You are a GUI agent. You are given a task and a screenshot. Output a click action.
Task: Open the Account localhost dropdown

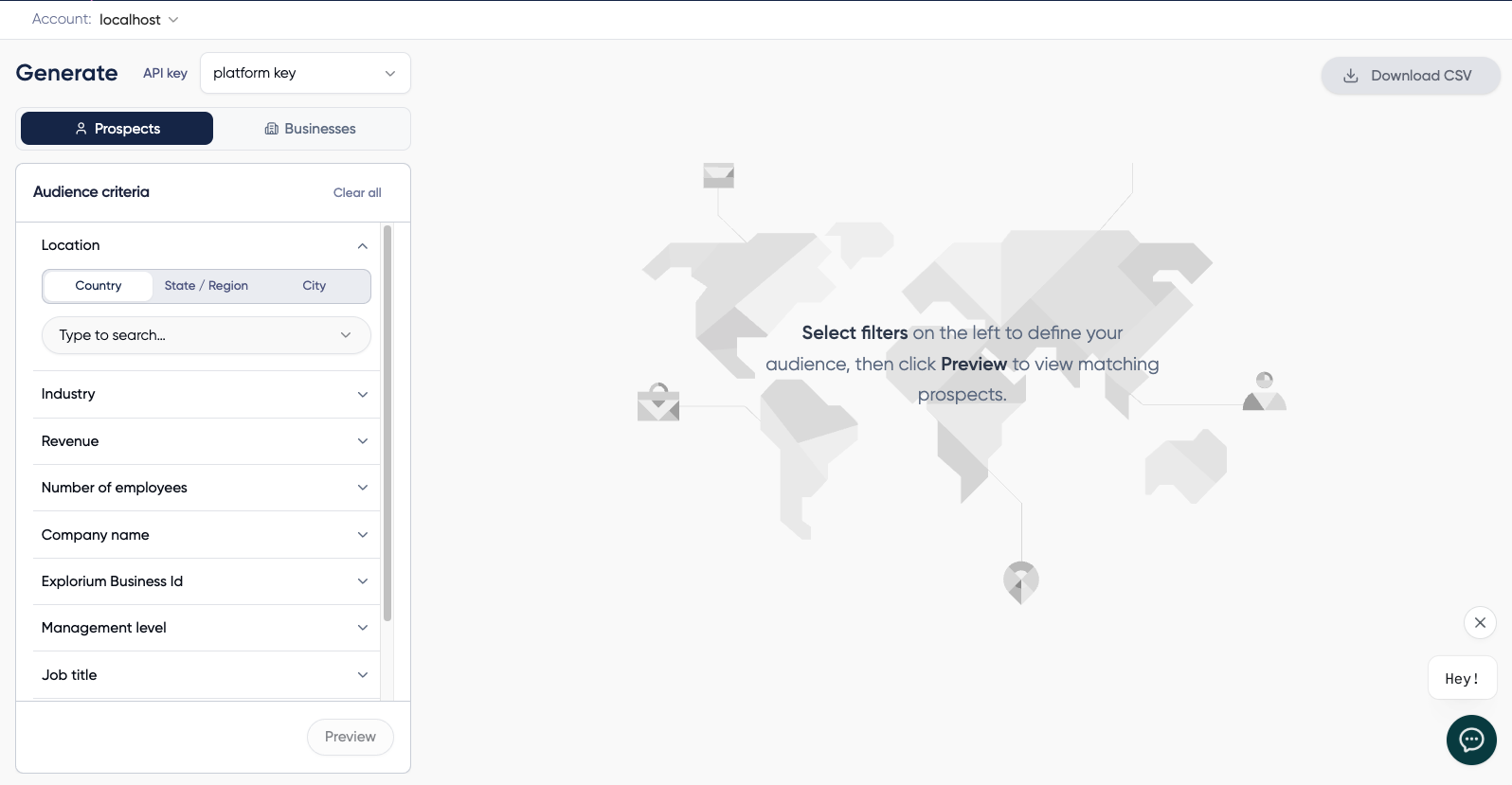[138, 19]
